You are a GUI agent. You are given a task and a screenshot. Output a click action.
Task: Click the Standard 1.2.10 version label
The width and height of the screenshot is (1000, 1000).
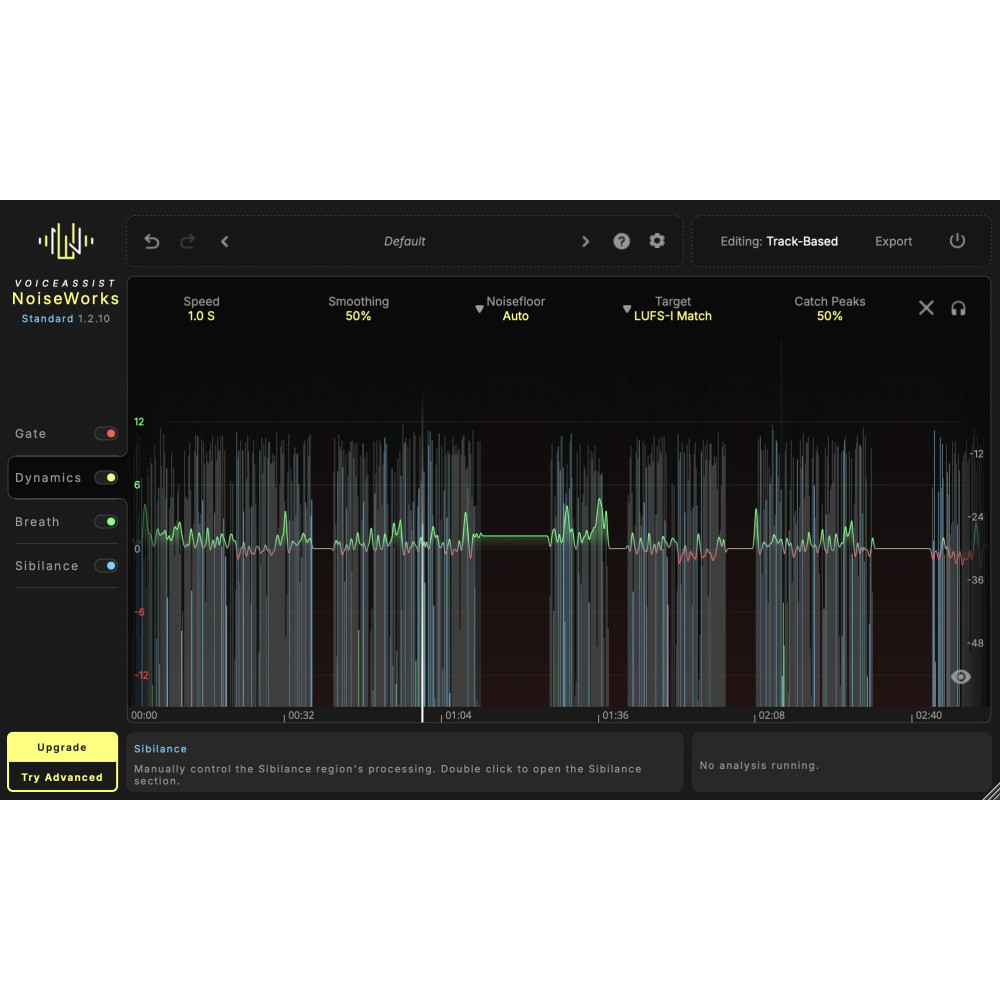66,319
